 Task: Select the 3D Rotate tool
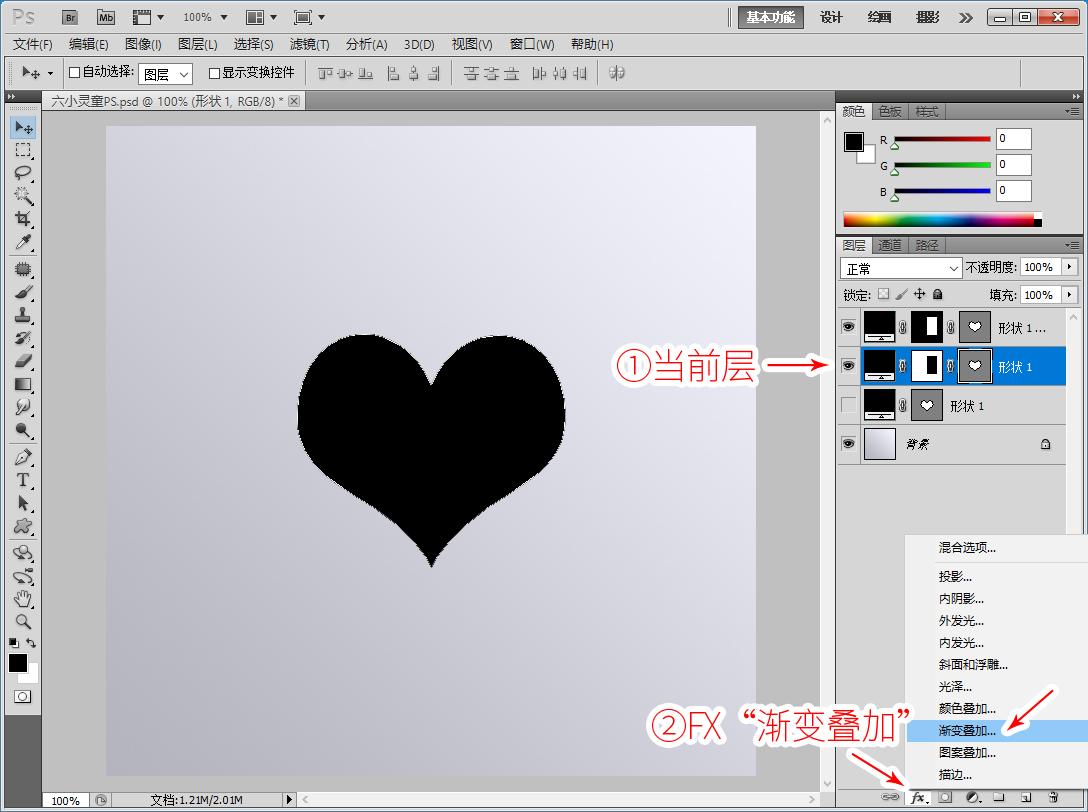tap(23, 553)
